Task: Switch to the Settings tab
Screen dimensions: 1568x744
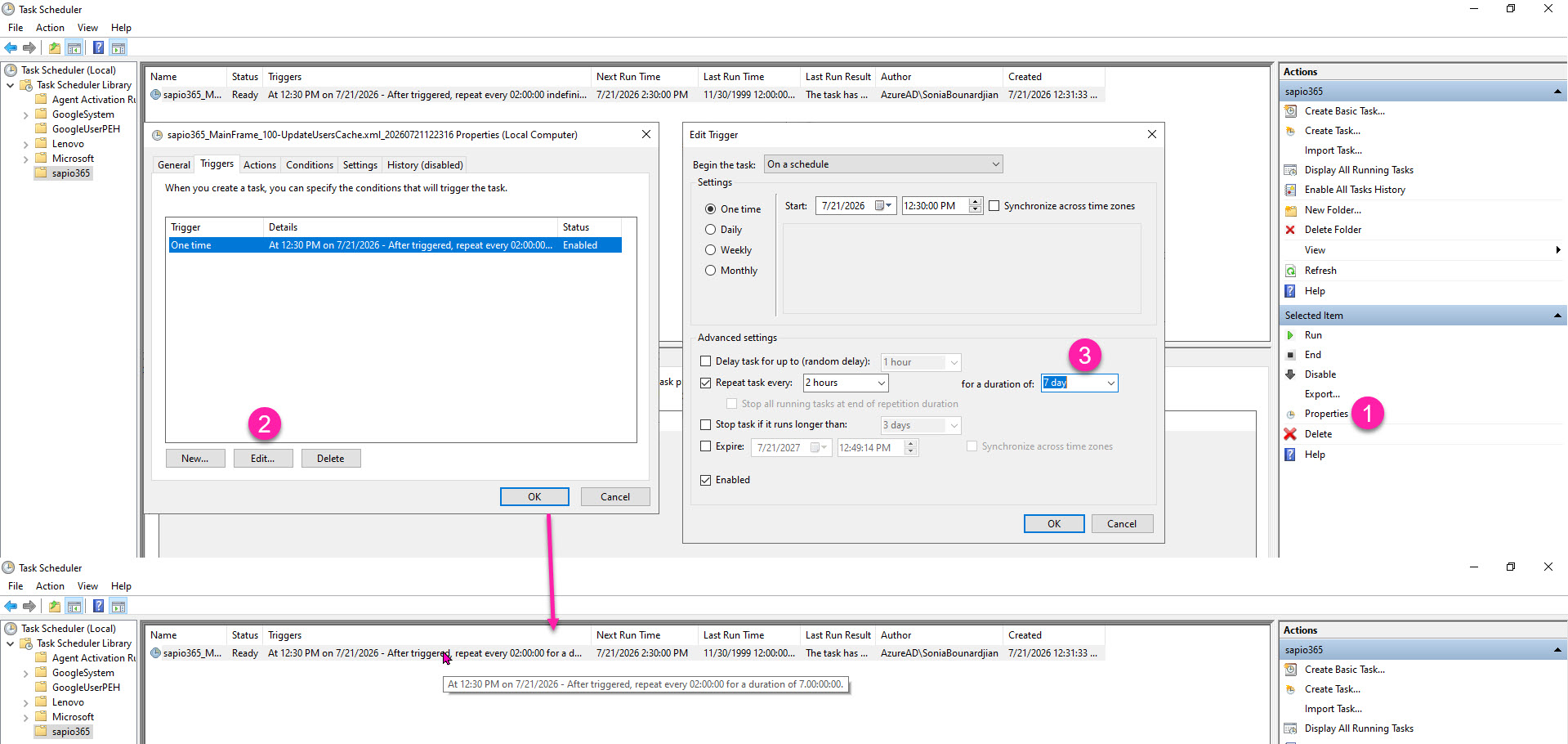Action: (360, 165)
